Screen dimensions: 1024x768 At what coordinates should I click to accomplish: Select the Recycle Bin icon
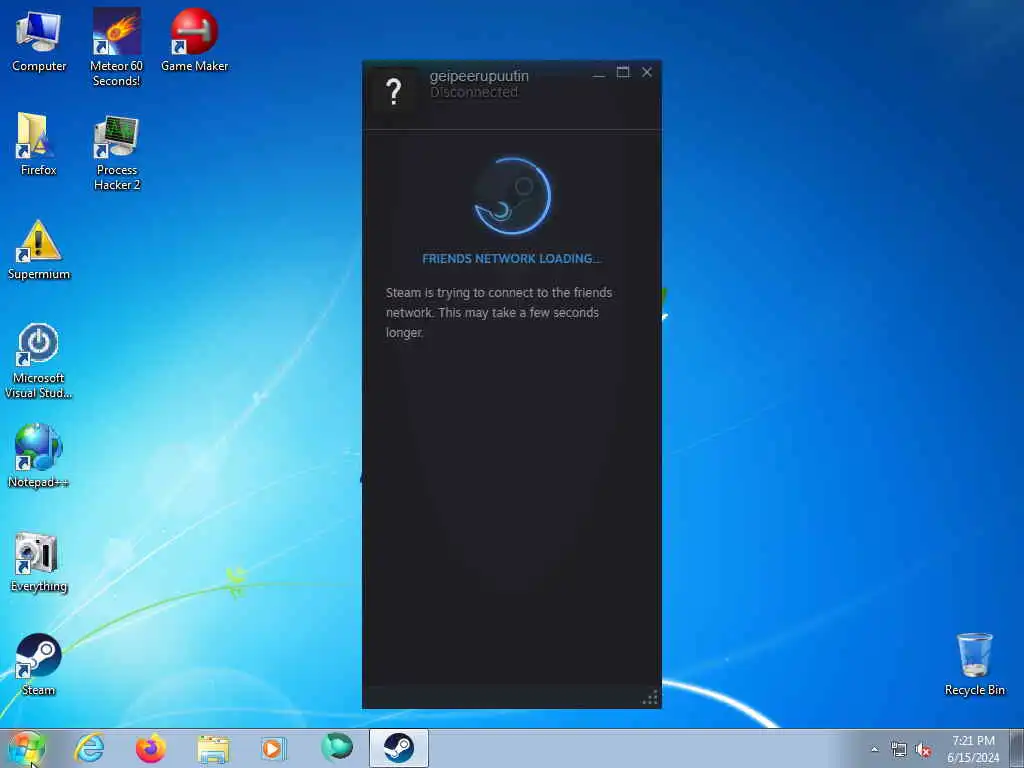click(x=974, y=664)
